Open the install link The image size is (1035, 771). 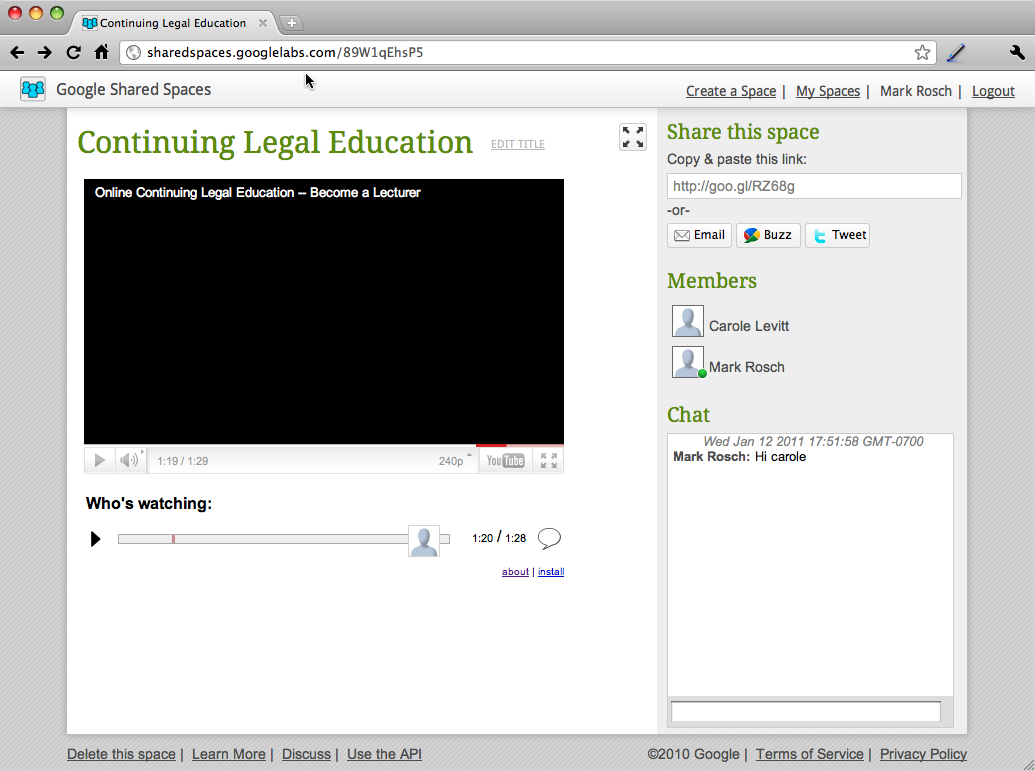point(551,572)
